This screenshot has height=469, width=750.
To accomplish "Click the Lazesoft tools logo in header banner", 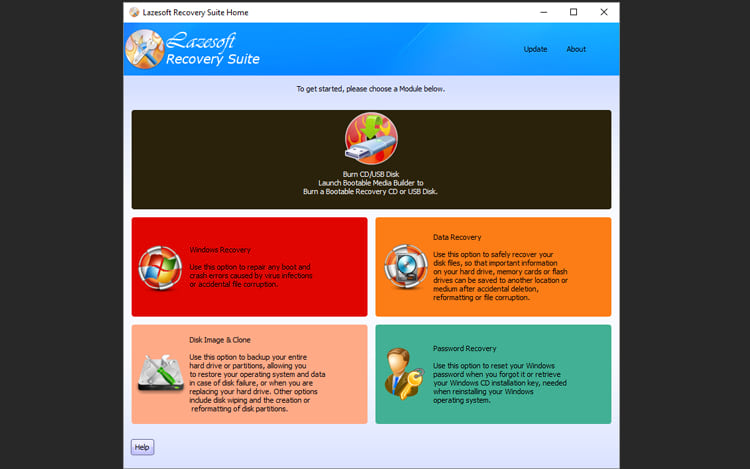I will pyautogui.click(x=147, y=50).
